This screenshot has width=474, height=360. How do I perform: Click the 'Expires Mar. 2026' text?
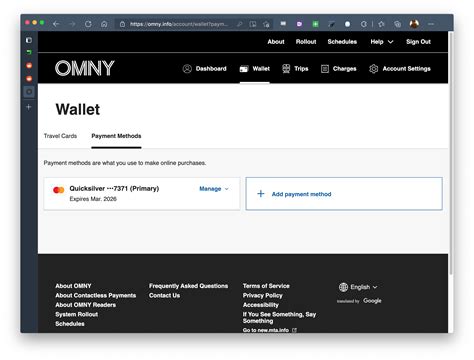tap(93, 199)
